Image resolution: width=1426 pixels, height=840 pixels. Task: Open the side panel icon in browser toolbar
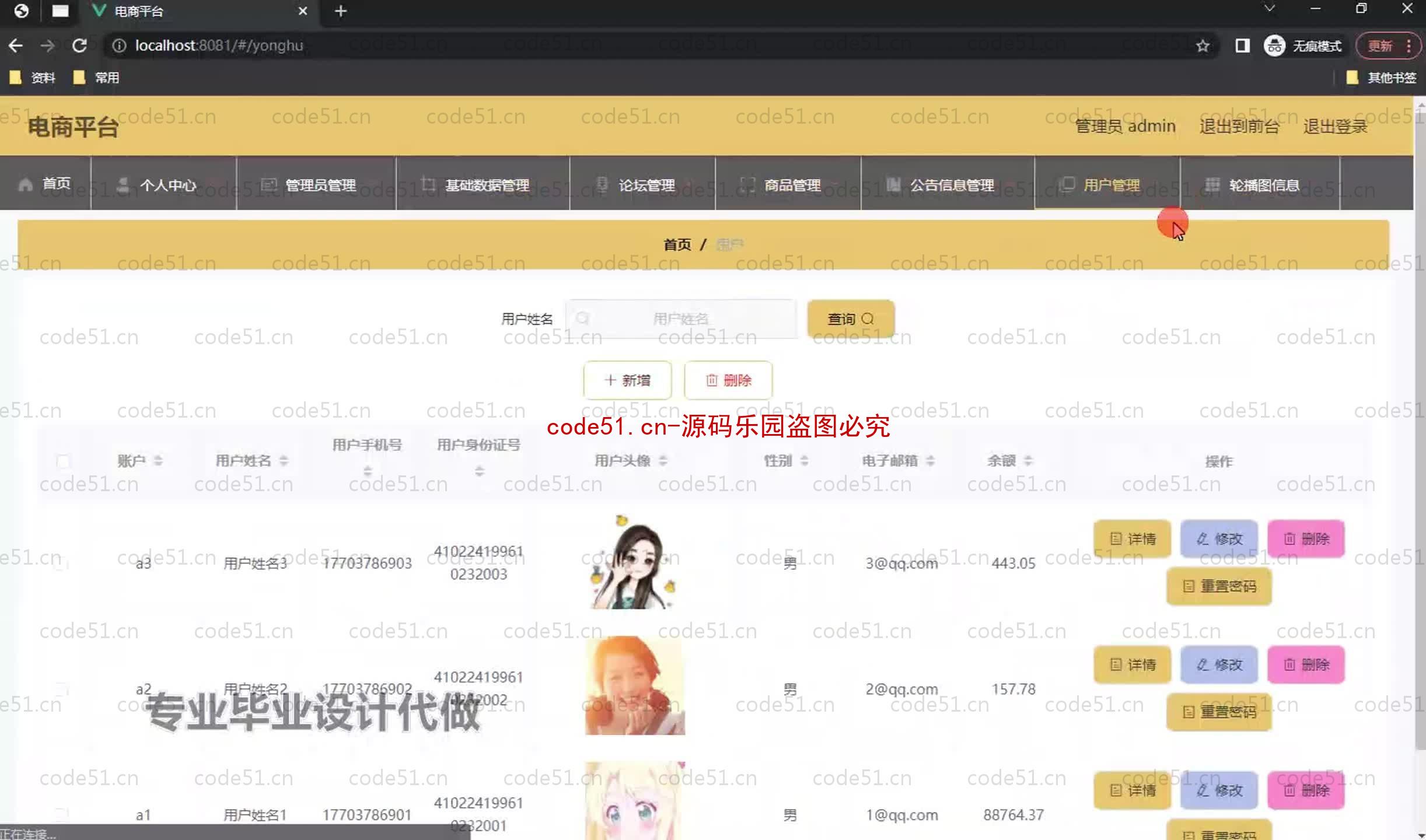click(1242, 45)
